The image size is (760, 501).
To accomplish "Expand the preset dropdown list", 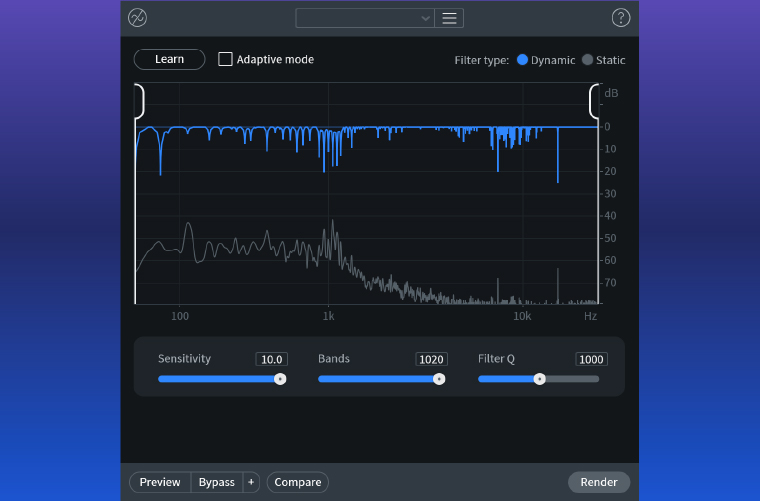I will tap(365, 18).
